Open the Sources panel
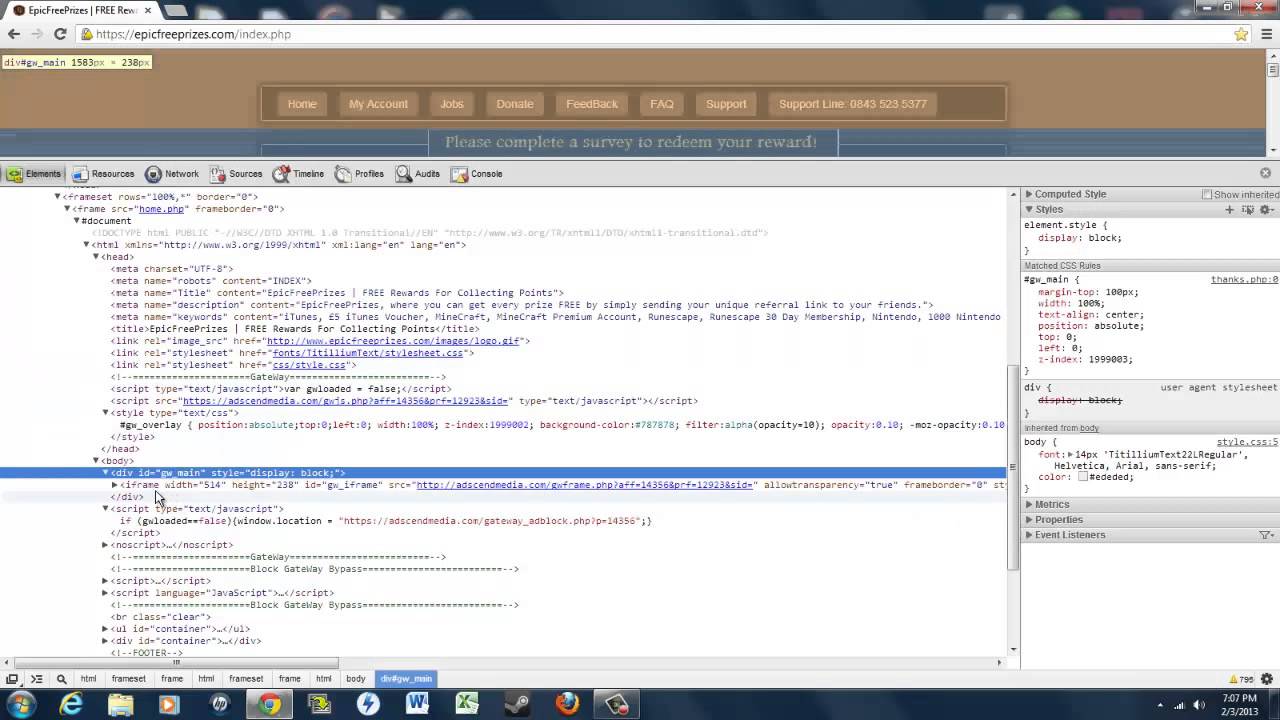 pos(235,174)
